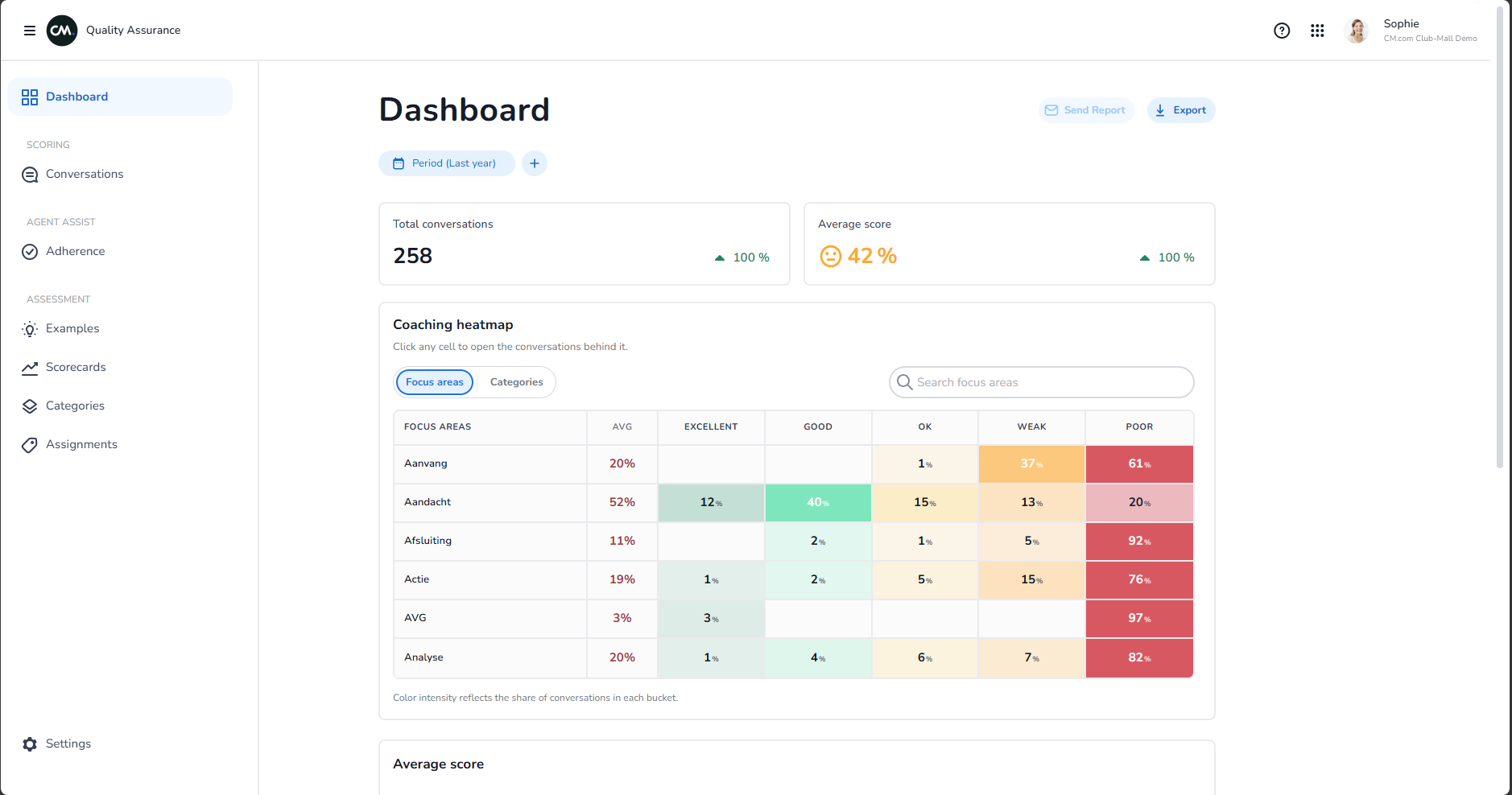Select the Focus areas toggle
This screenshot has width=1512, height=795.
coord(435,382)
